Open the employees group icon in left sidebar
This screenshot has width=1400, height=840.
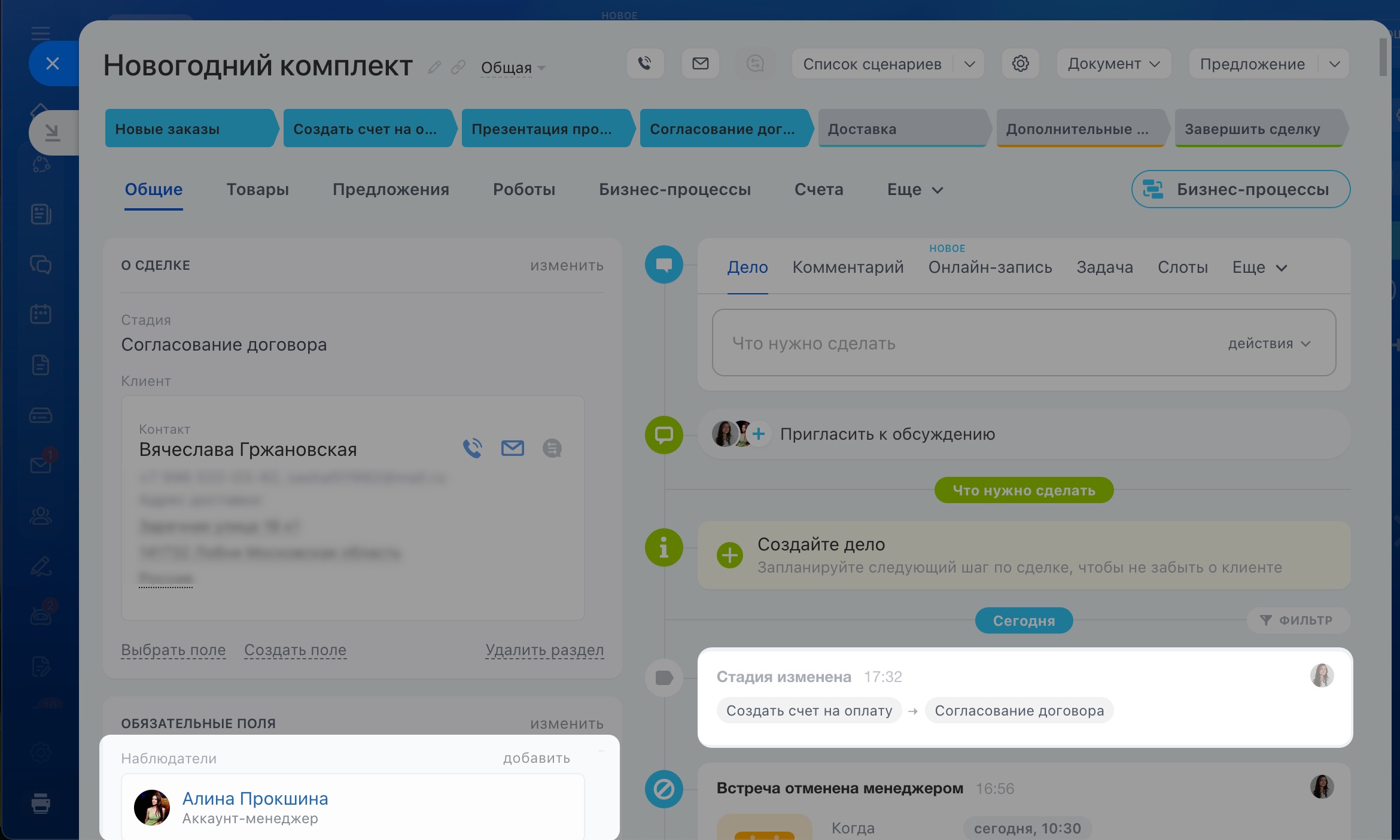[x=41, y=516]
